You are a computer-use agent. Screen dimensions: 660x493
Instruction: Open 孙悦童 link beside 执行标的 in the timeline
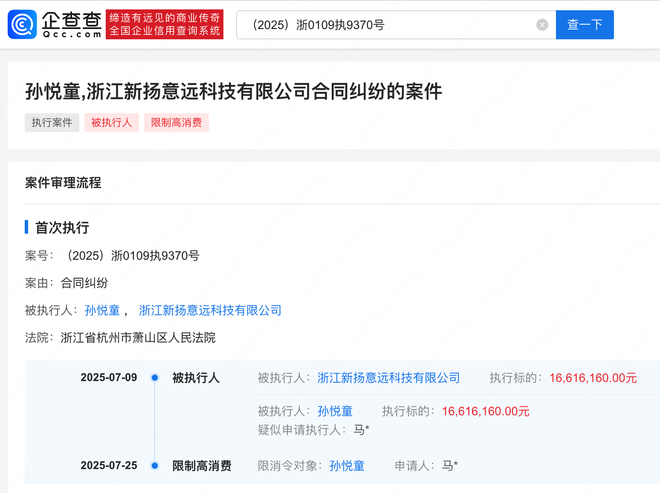(335, 411)
